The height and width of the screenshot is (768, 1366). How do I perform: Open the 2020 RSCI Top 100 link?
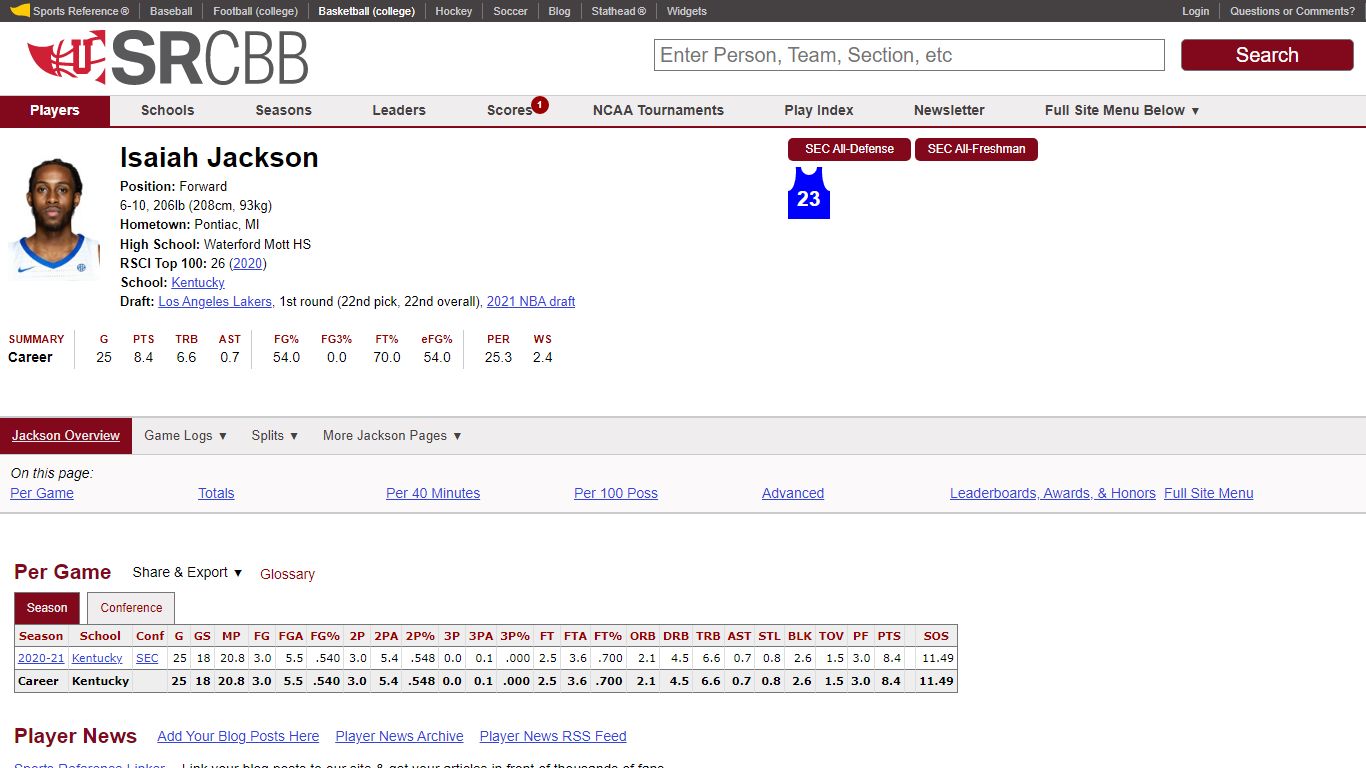tap(248, 263)
